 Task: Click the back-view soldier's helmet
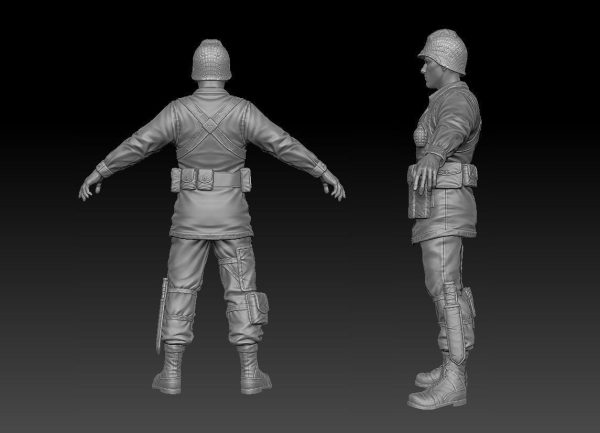pyautogui.click(x=211, y=60)
